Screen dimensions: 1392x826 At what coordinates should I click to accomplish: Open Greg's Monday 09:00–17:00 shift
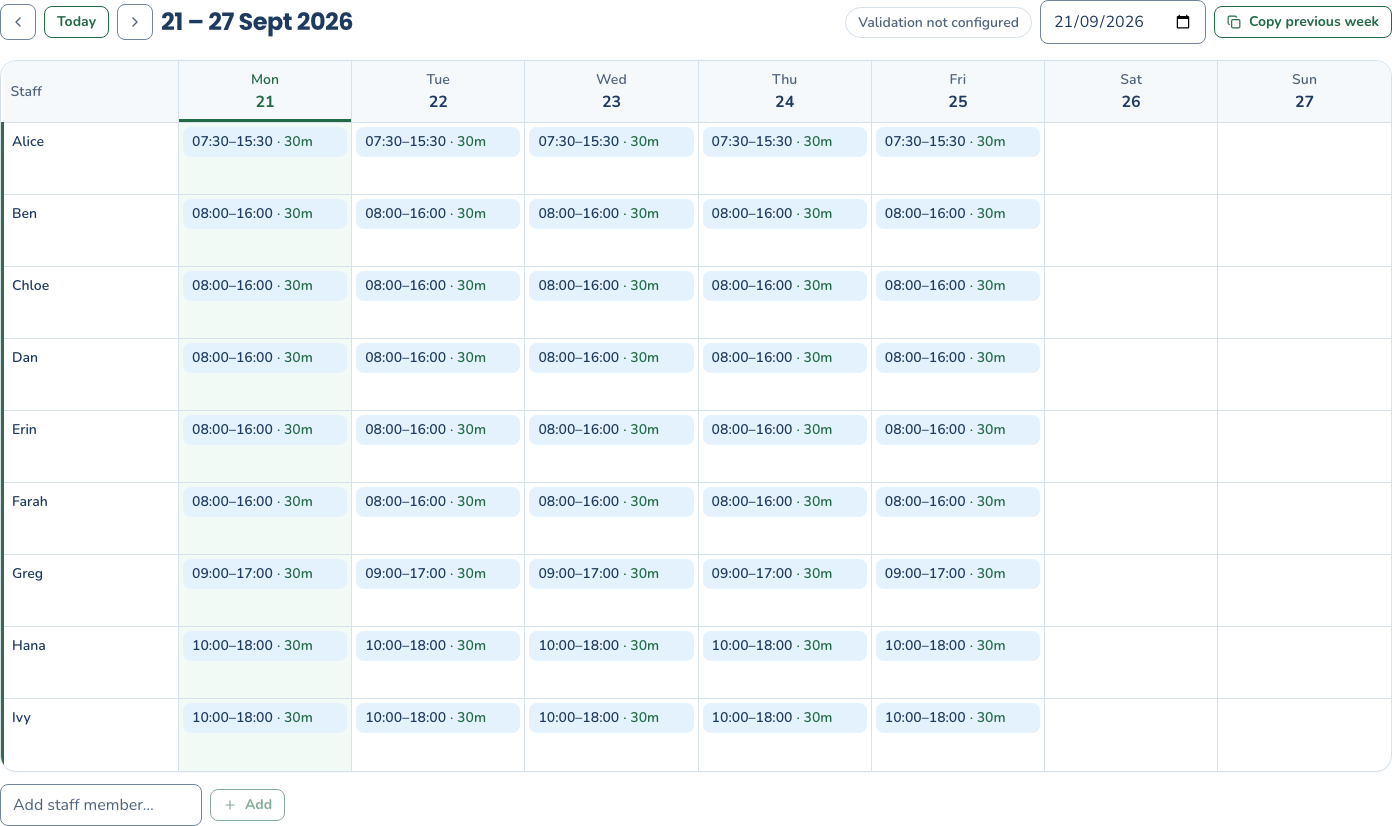(265, 574)
